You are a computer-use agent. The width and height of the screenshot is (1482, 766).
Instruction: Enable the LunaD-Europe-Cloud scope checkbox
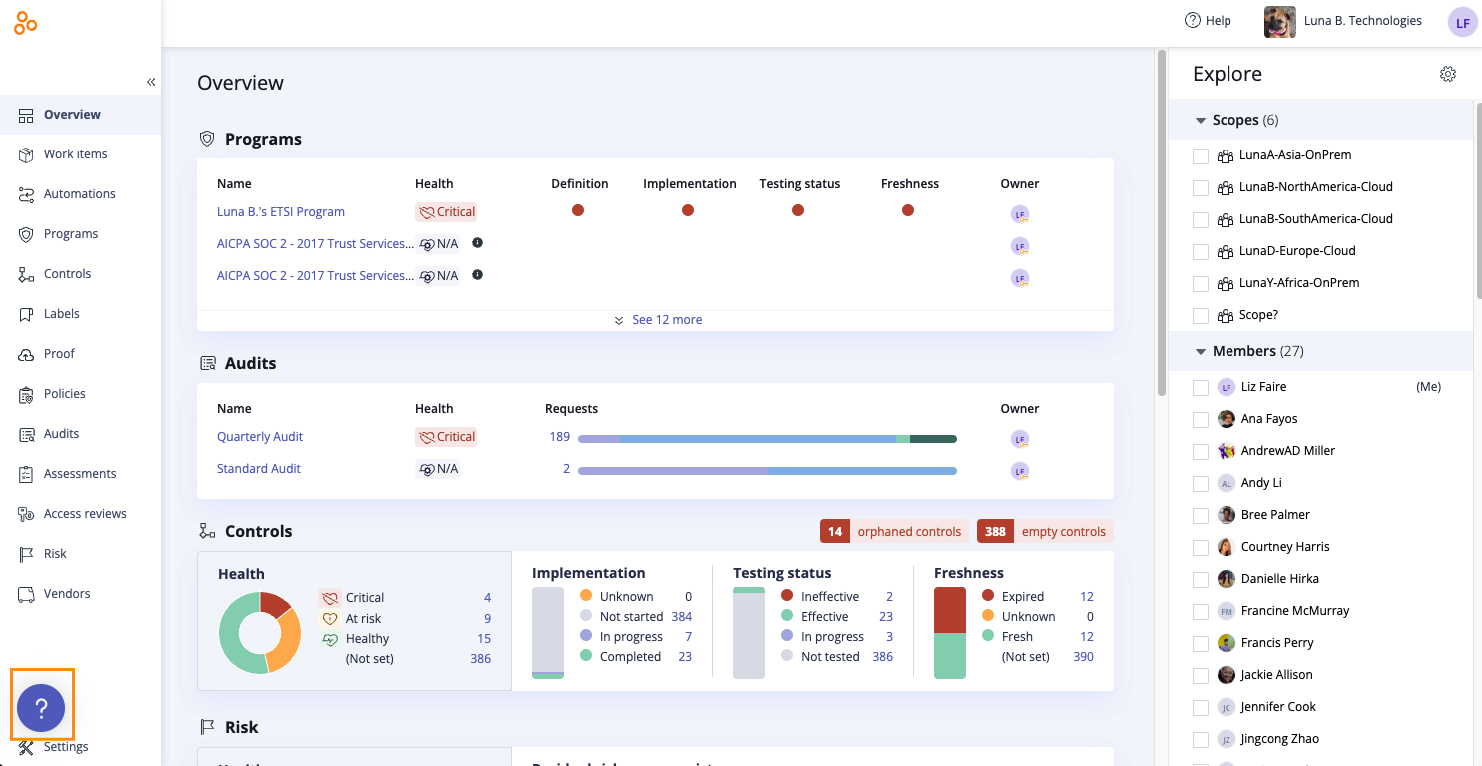[x=1201, y=251]
